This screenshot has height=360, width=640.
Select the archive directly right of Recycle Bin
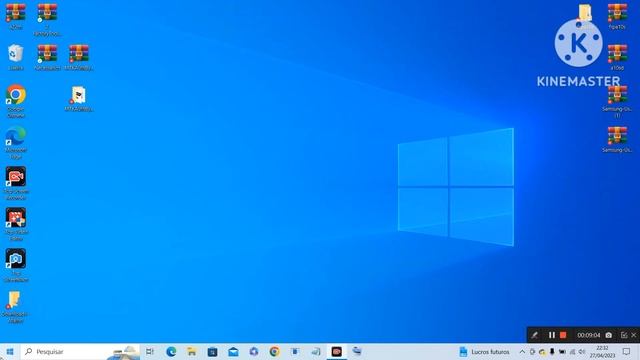[47, 57]
